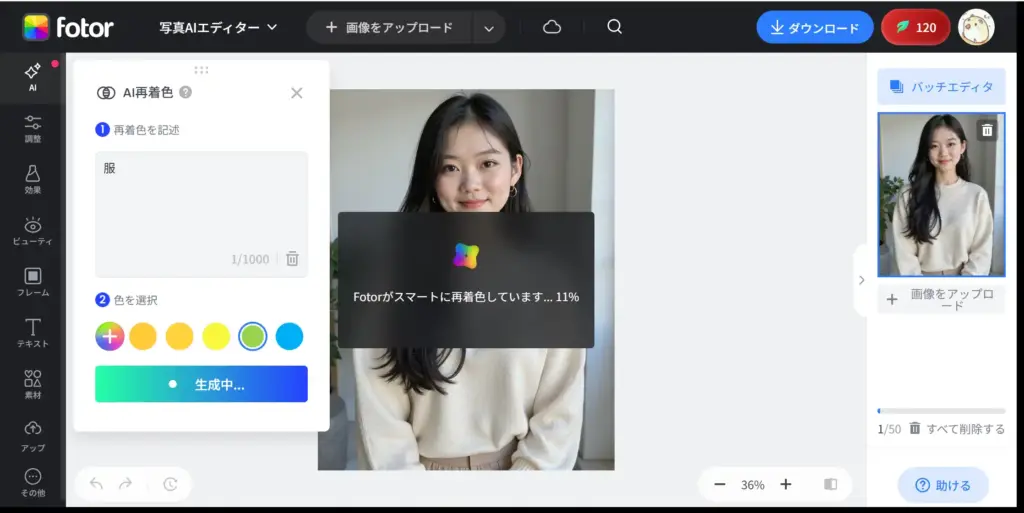Open the 写真AIエディター dropdown

218,27
